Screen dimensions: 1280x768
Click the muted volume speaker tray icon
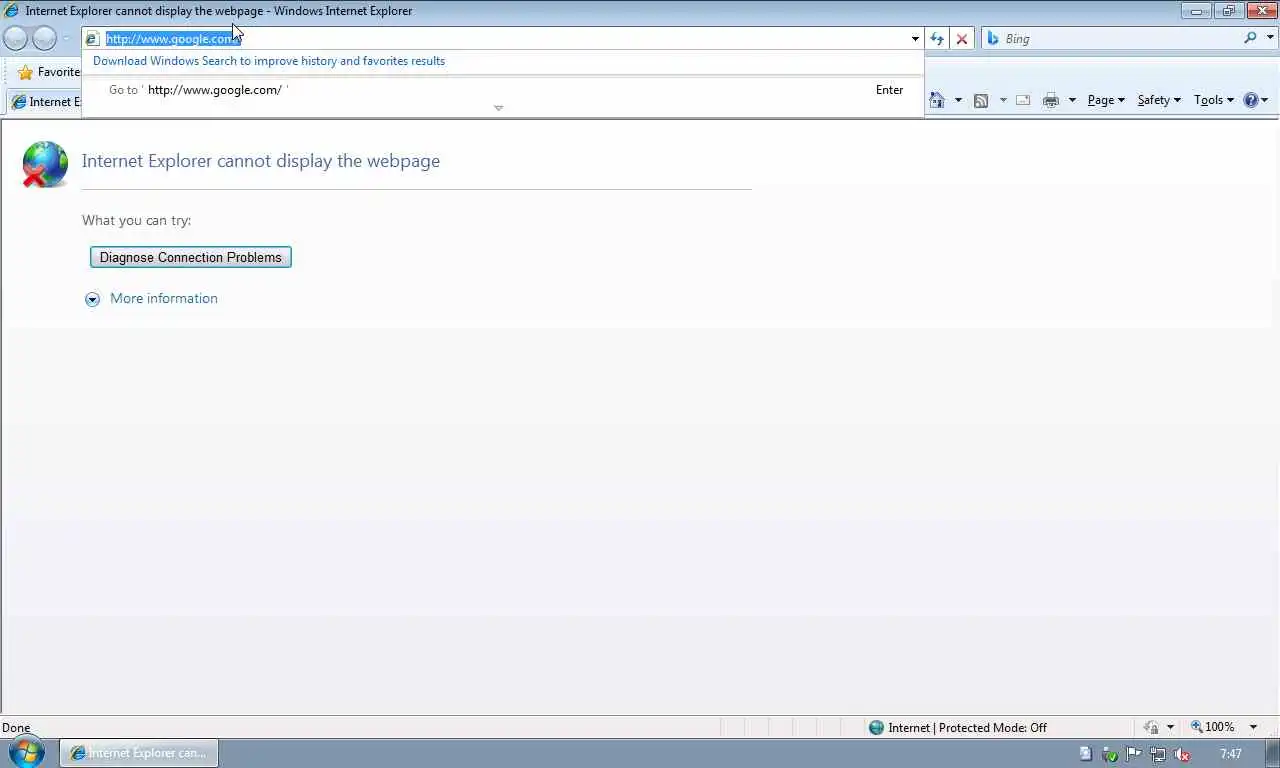[1182, 754]
